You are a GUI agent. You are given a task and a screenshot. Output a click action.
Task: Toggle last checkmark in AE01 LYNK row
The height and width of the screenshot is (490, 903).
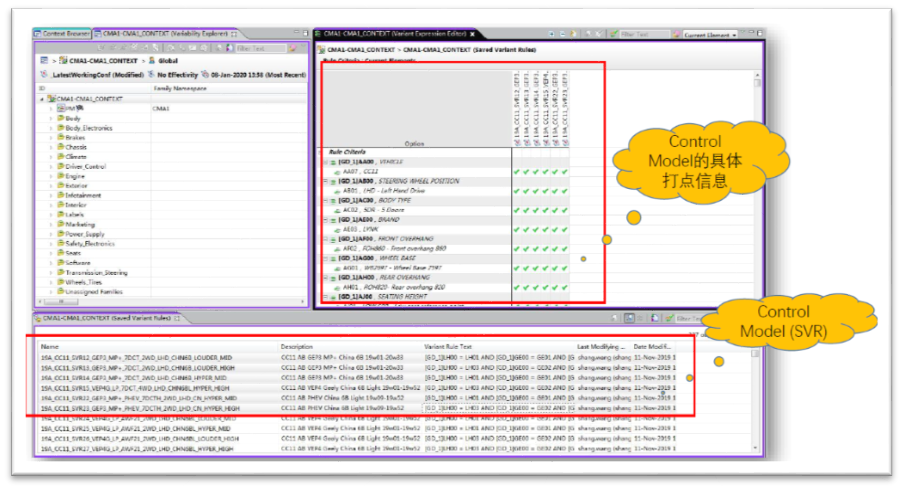(564, 229)
